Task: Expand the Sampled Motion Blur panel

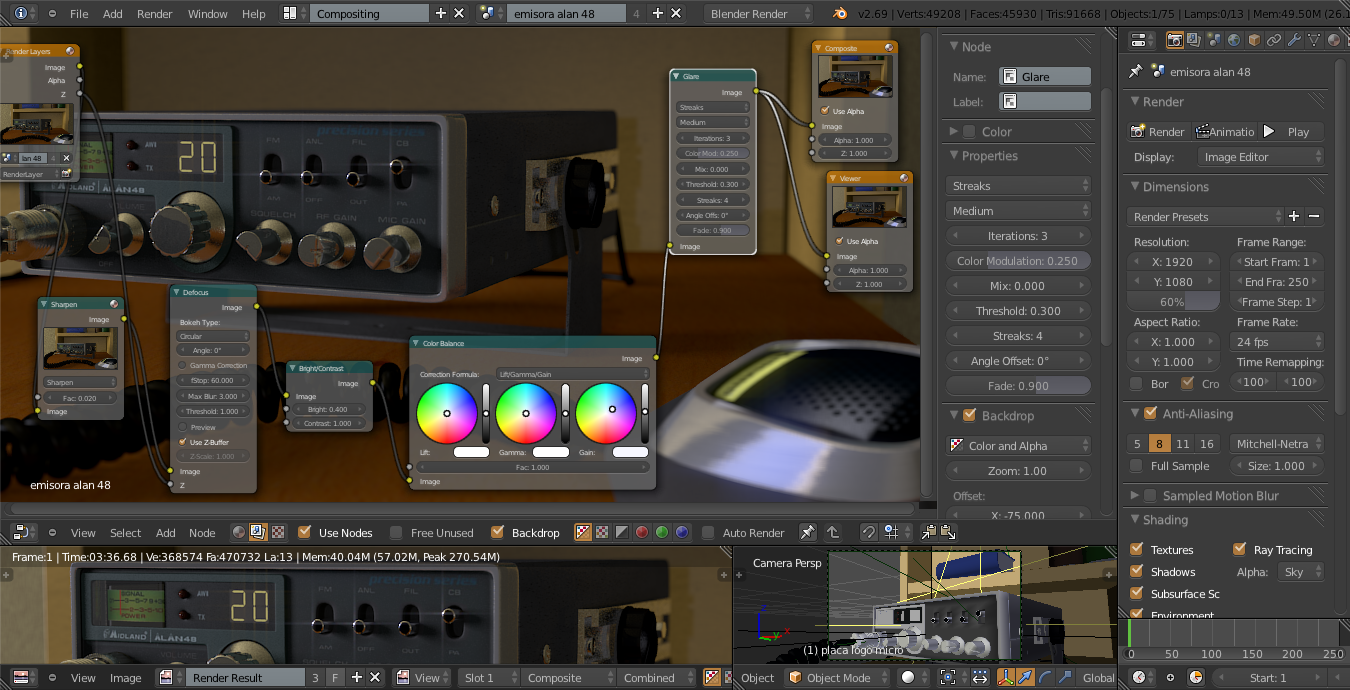Action: 1135,496
